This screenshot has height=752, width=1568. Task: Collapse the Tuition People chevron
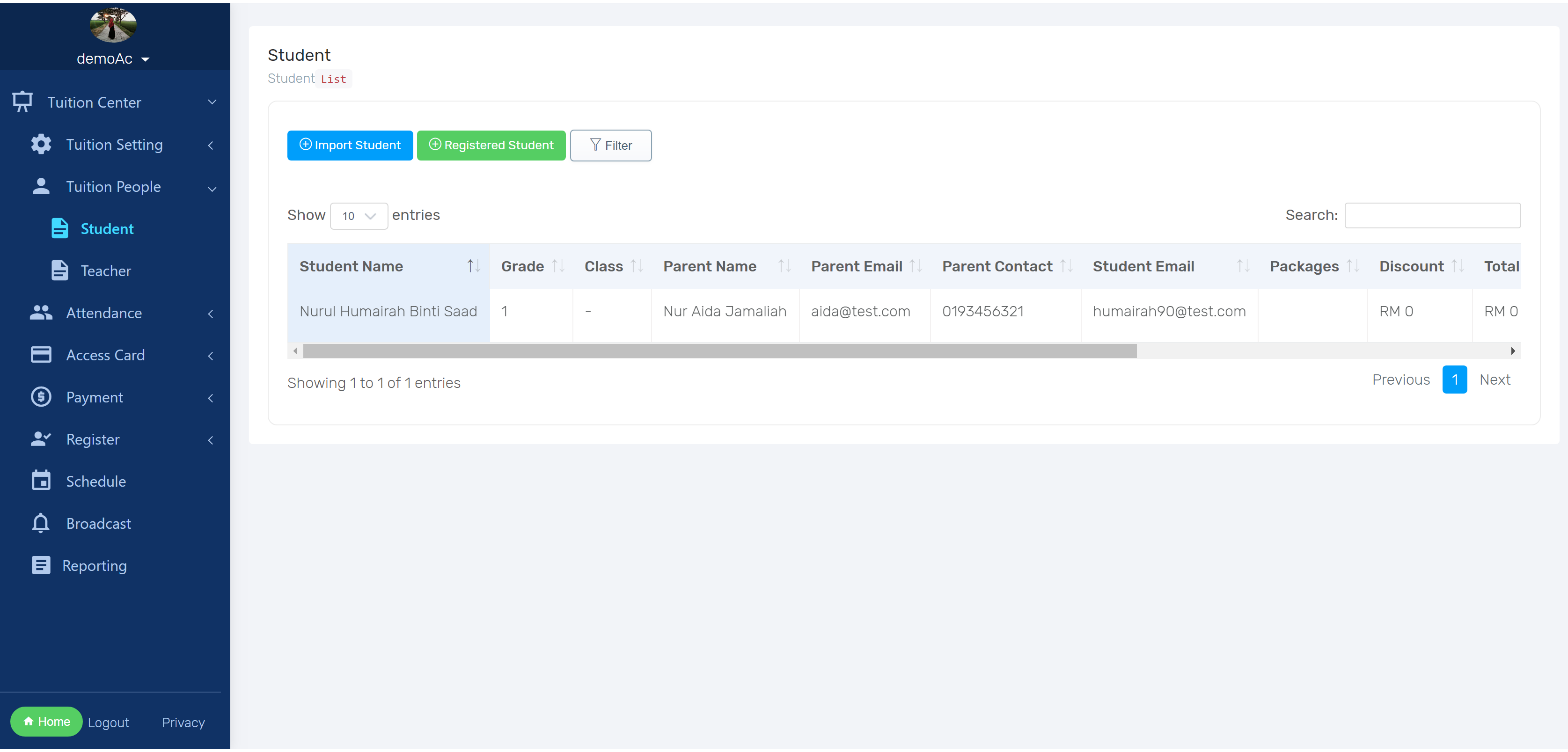click(x=212, y=189)
